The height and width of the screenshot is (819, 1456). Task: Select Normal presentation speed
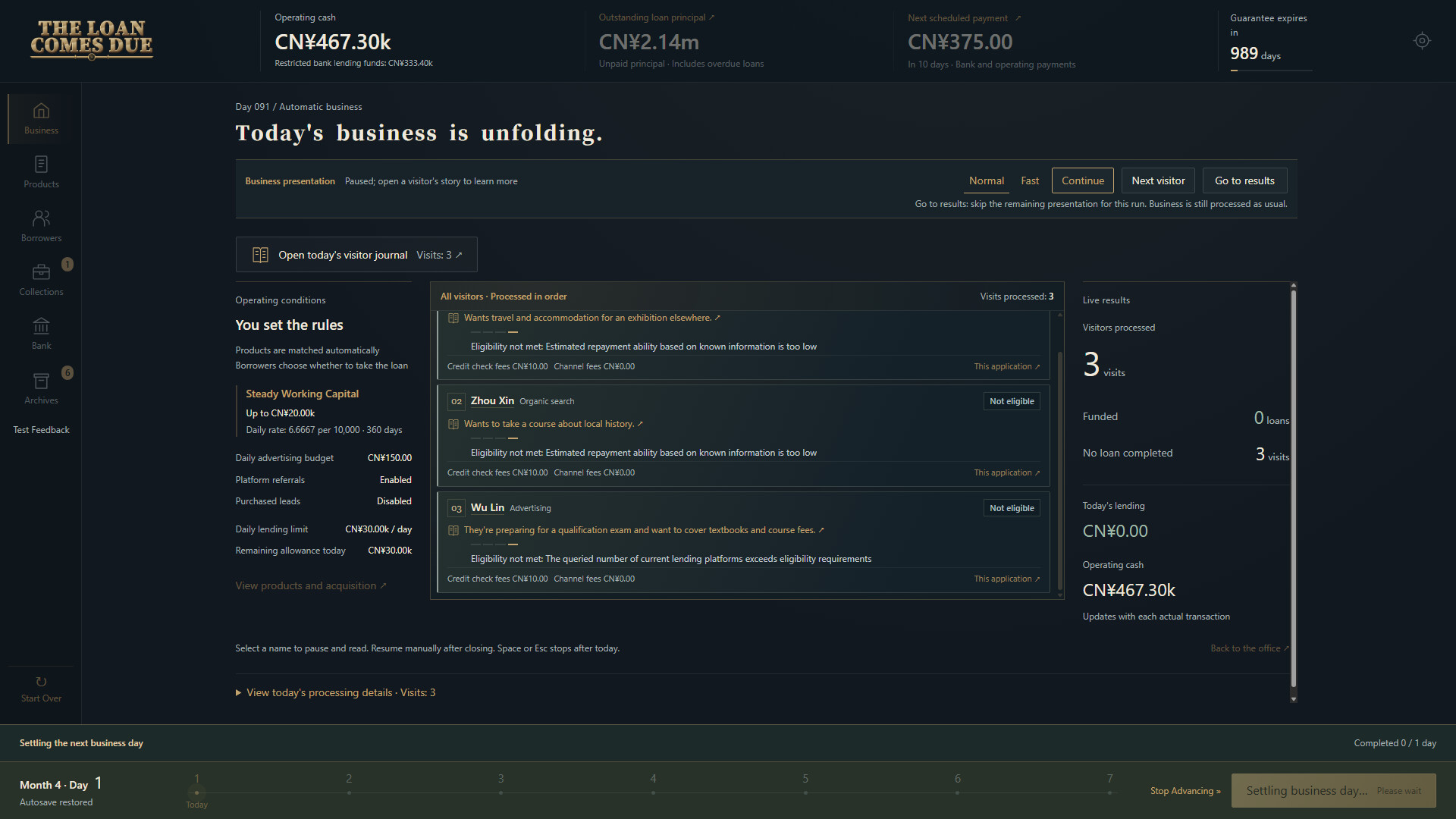986,181
